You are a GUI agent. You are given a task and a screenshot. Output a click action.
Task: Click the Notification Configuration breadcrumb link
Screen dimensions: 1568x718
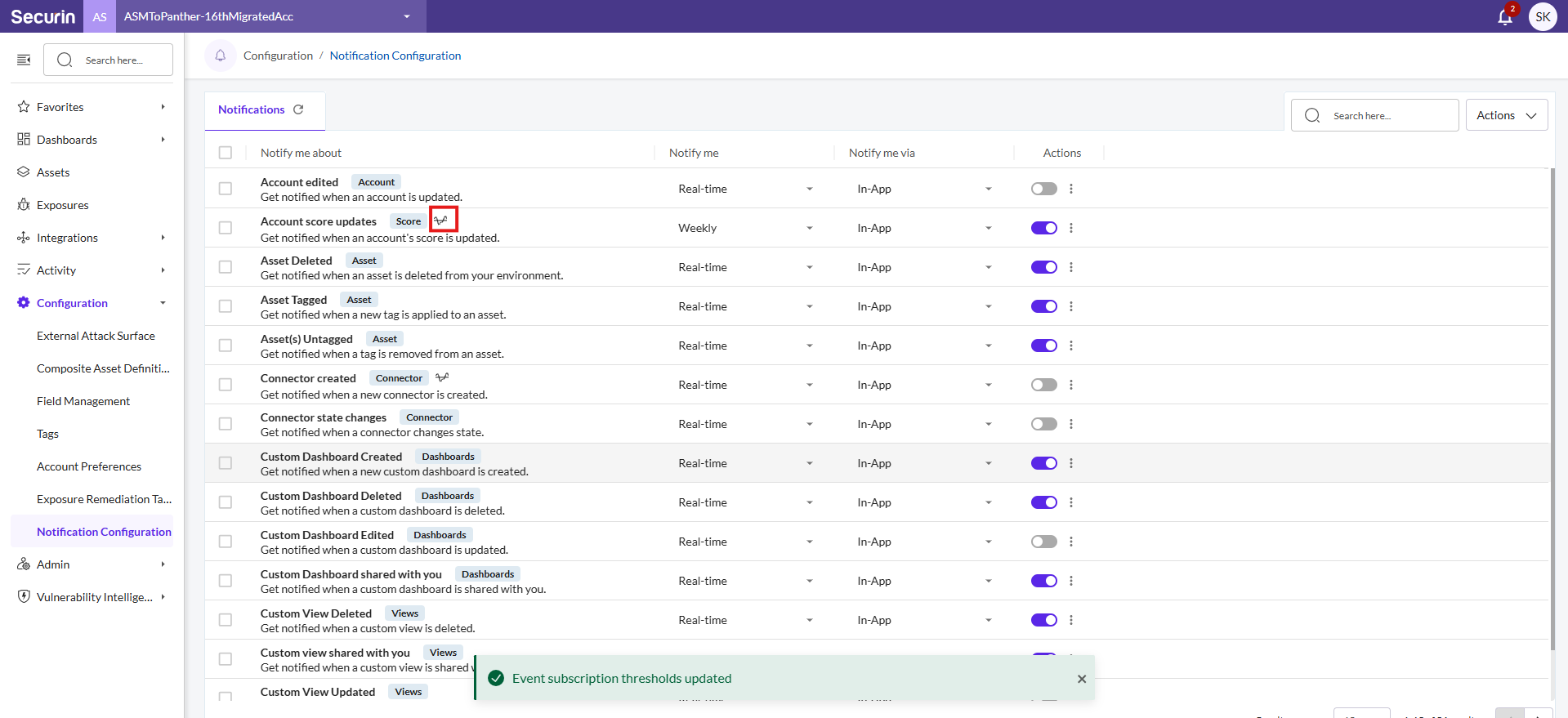395,56
